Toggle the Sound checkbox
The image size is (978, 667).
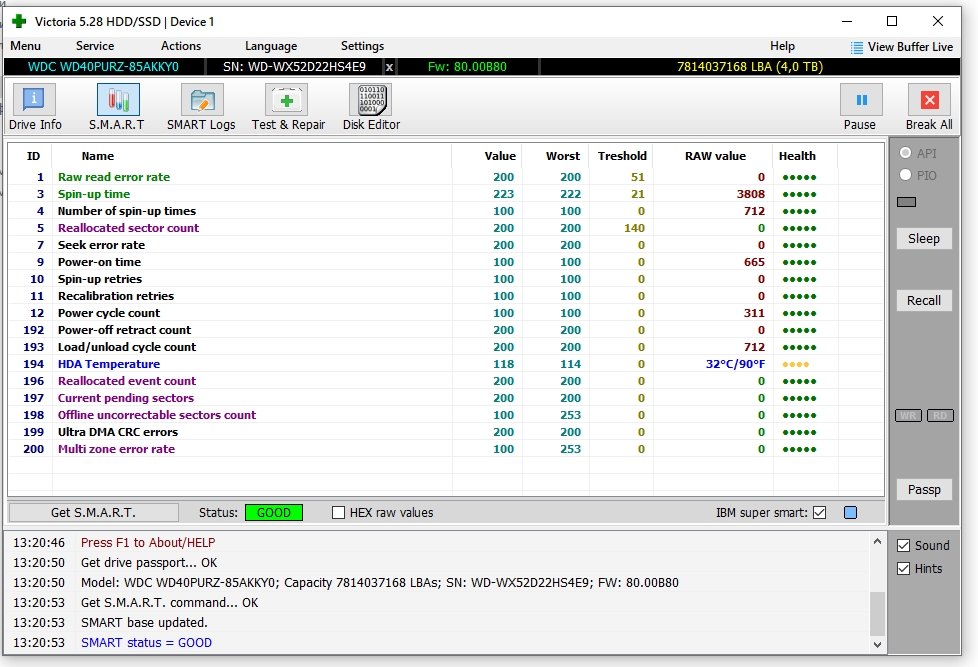click(x=903, y=546)
